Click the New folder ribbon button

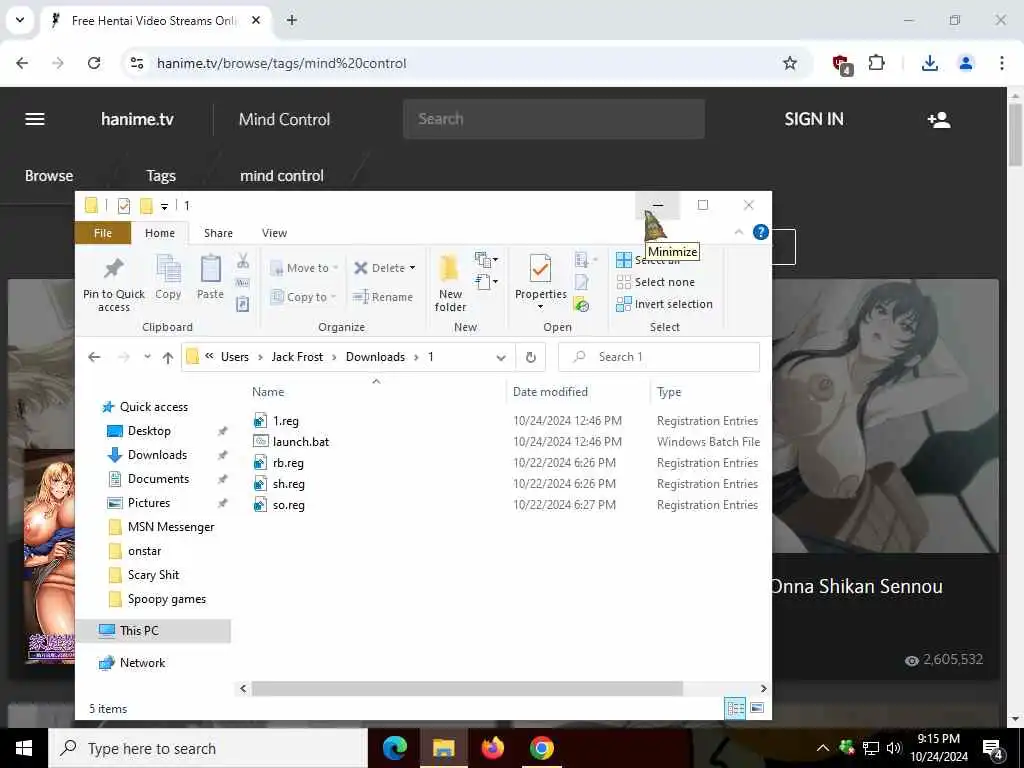pos(450,283)
